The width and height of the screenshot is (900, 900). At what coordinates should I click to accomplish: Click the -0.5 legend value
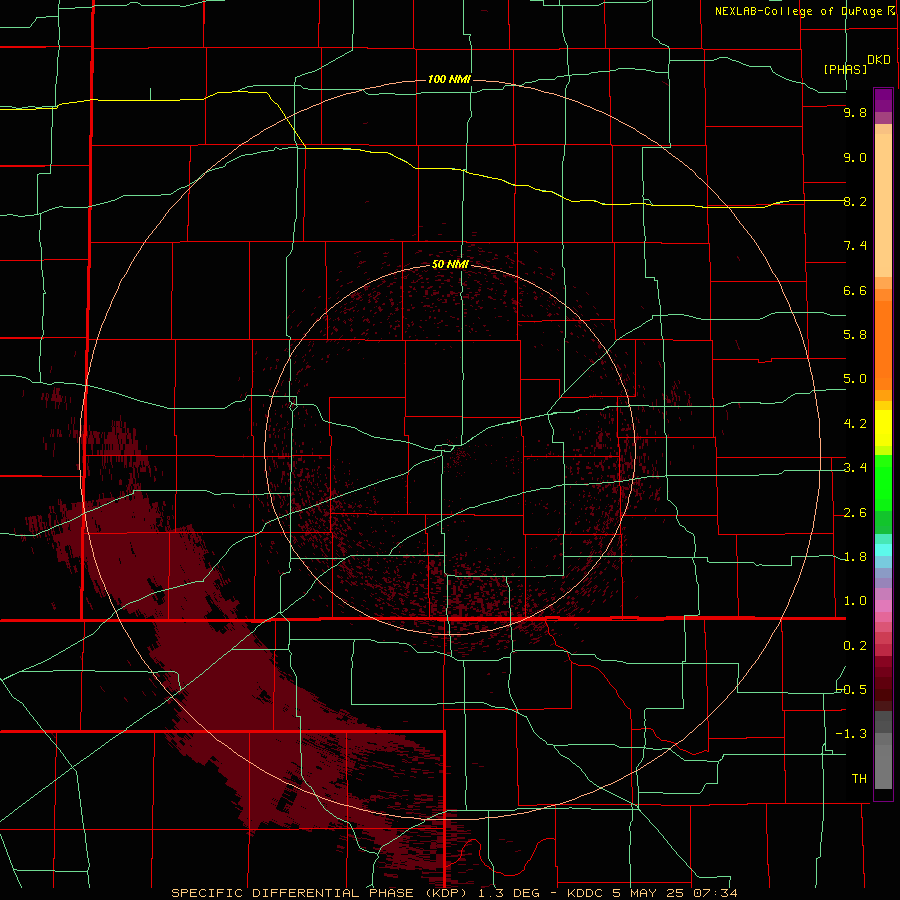click(x=852, y=690)
